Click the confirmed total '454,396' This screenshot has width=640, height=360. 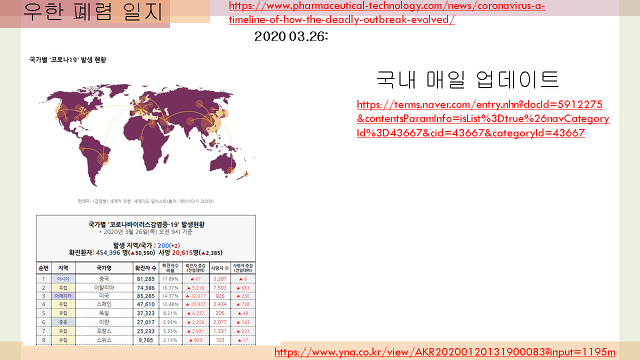click(x=108, y=253)
